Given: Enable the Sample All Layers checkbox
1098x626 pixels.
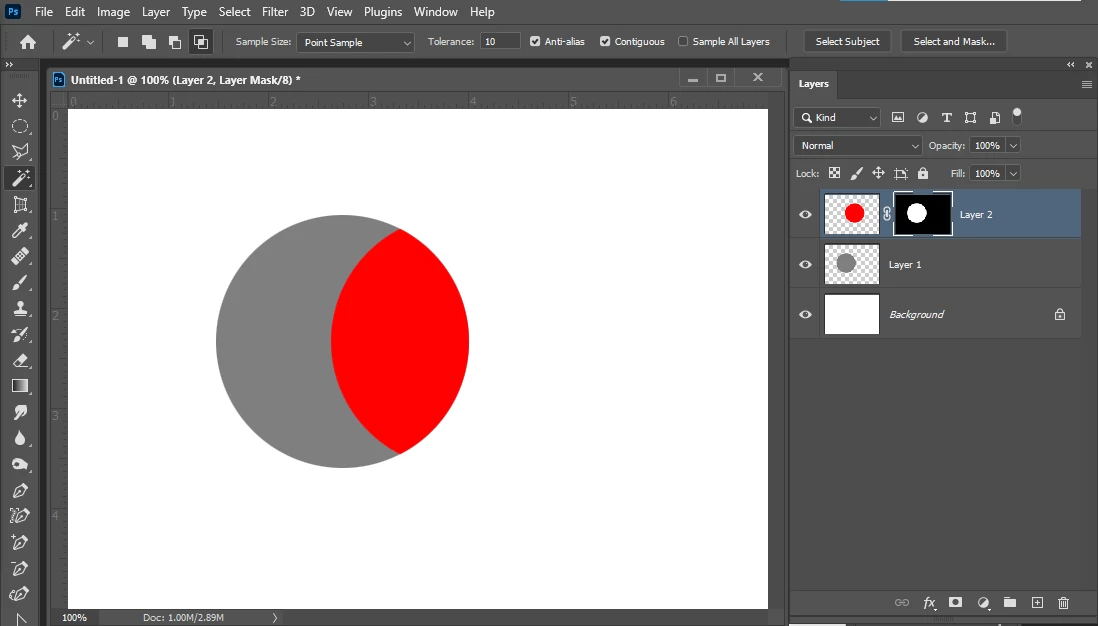Looking at the screenshot, I should (x=683, y=41).
